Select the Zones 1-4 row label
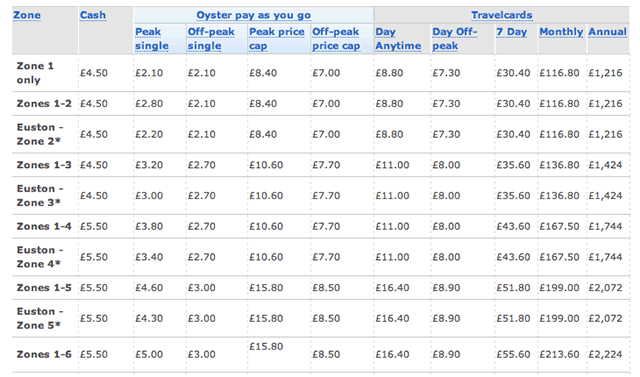This screenshot has height=377, width=640. (x=44, y=226)
